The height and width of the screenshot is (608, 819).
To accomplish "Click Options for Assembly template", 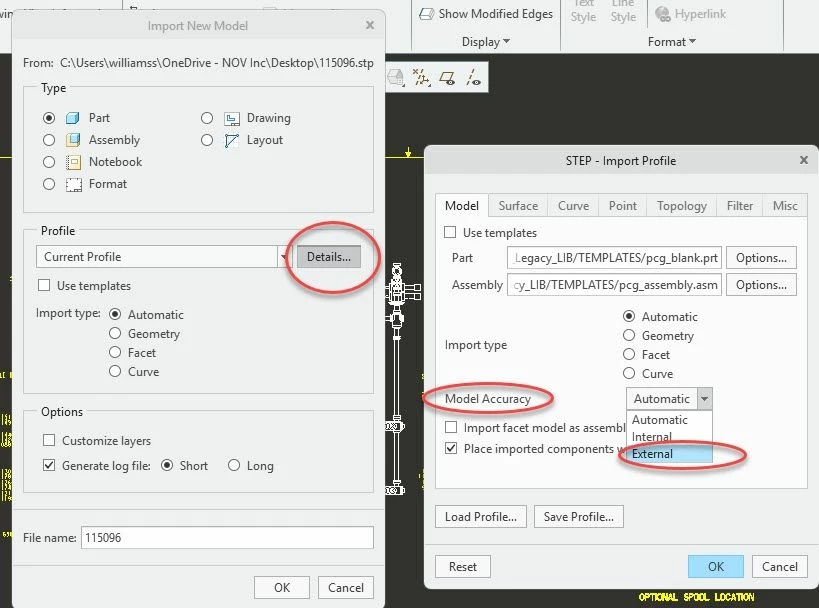I will click(761, 285).
